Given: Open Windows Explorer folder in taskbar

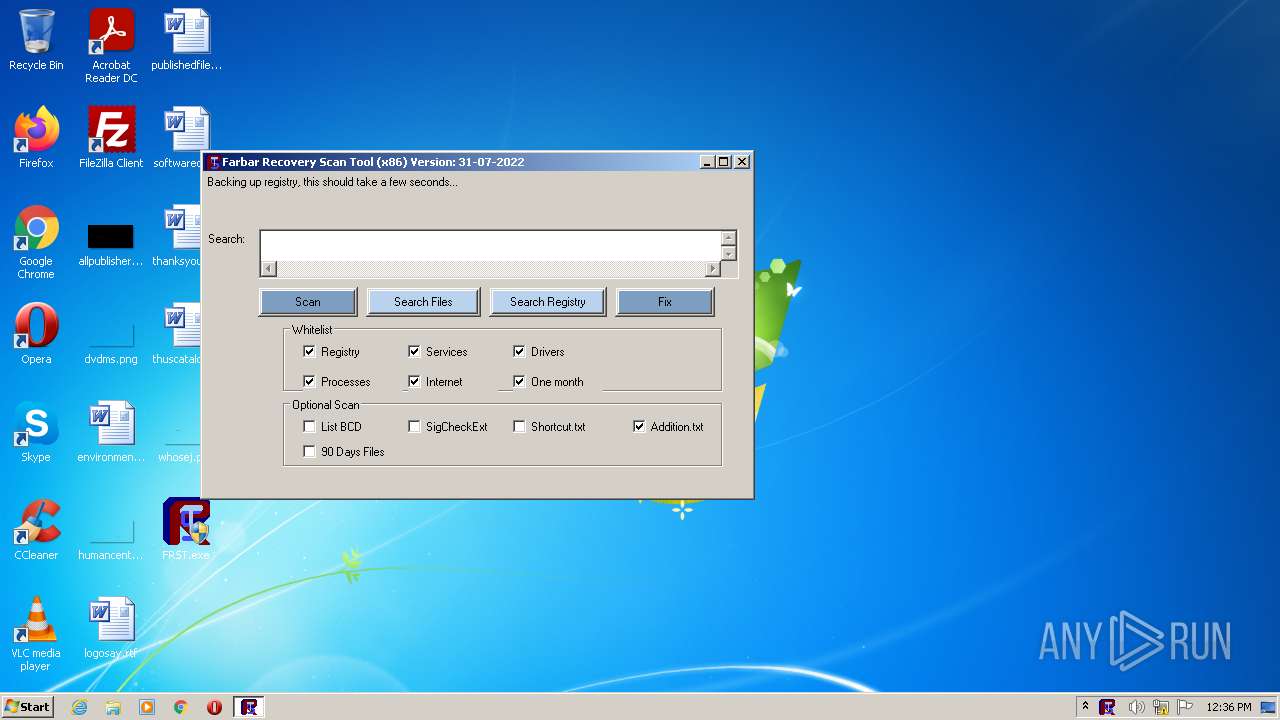Looking at the screenshot, I should pyautogui.click(x=113, y=707).
